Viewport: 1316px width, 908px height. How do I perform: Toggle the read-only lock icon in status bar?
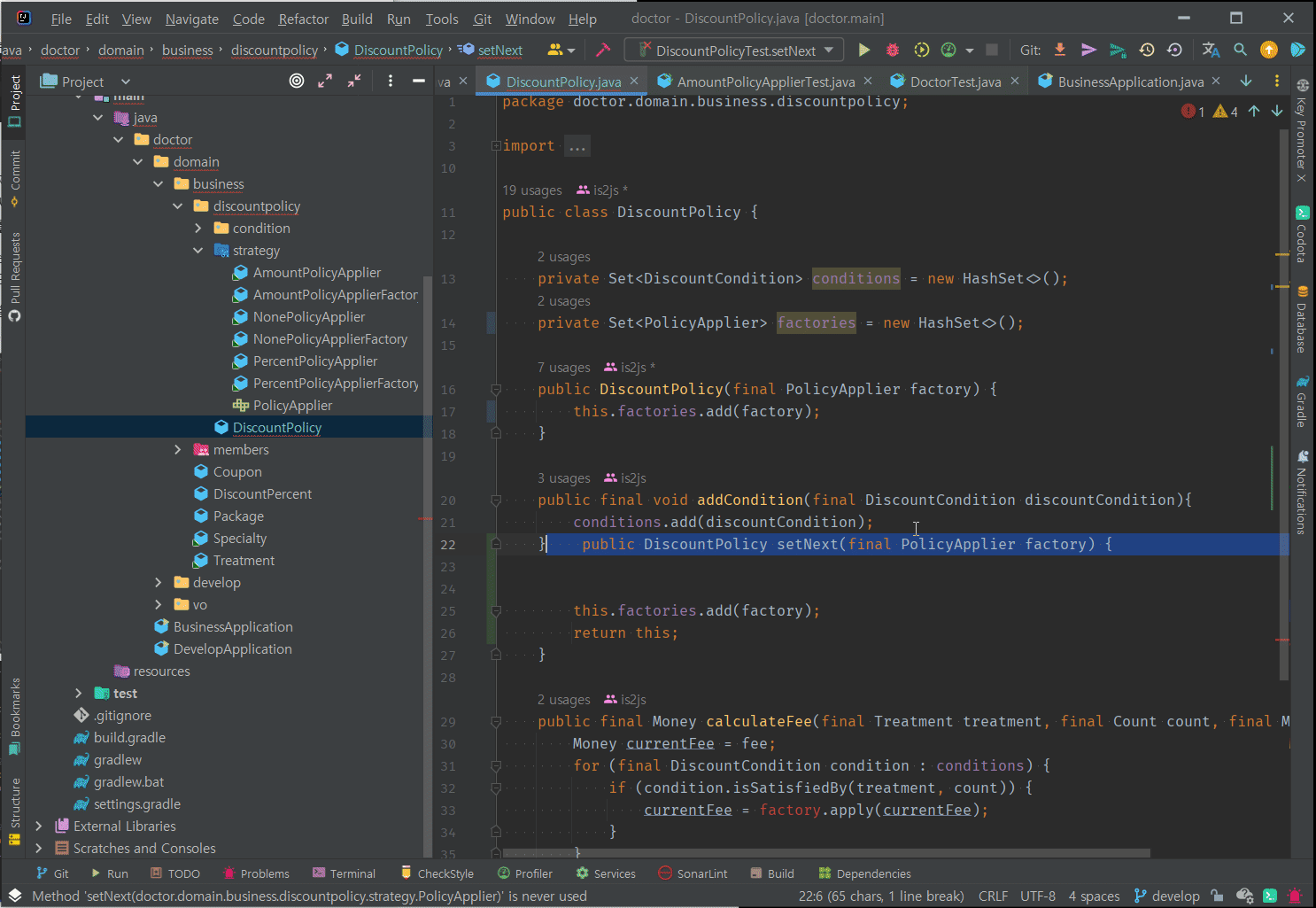(x=1217, y=896)
